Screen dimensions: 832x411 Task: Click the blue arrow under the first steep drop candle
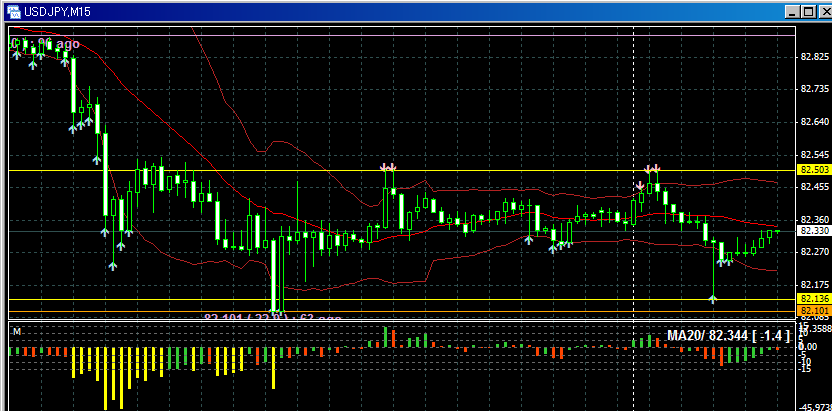pos(72,126)
